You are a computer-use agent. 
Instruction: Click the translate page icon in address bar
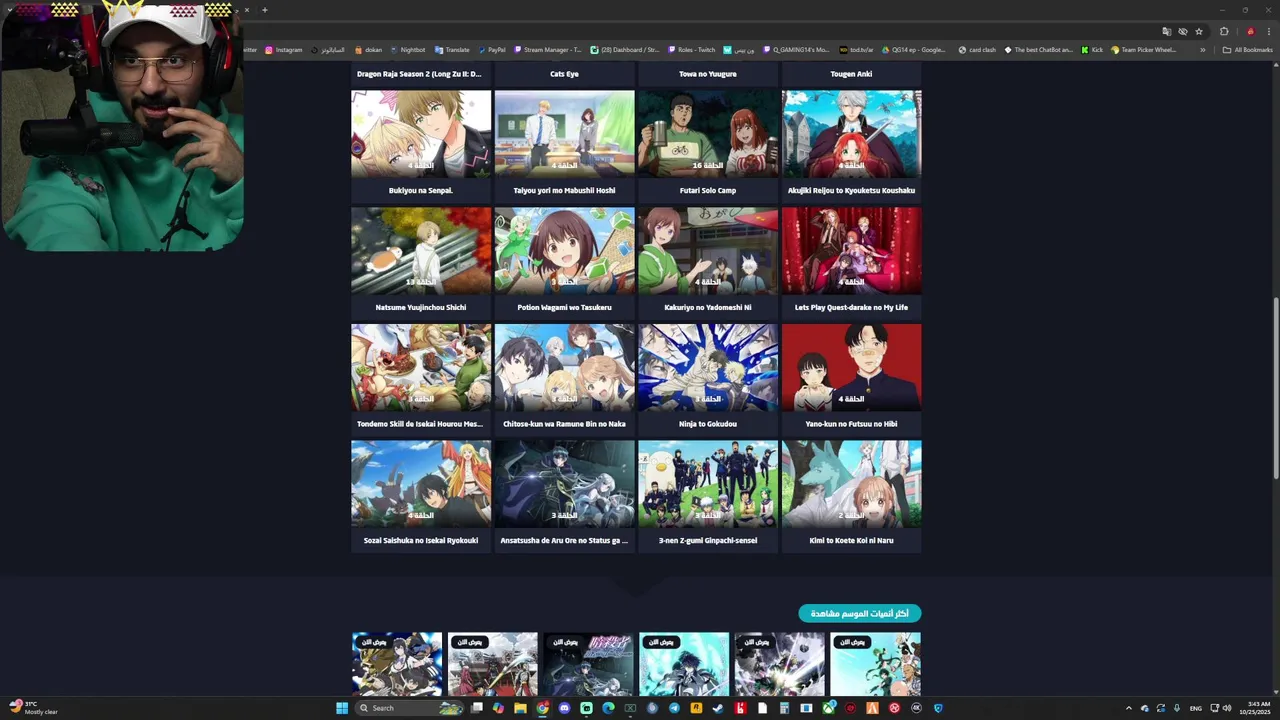click(x=1166, y=31)
